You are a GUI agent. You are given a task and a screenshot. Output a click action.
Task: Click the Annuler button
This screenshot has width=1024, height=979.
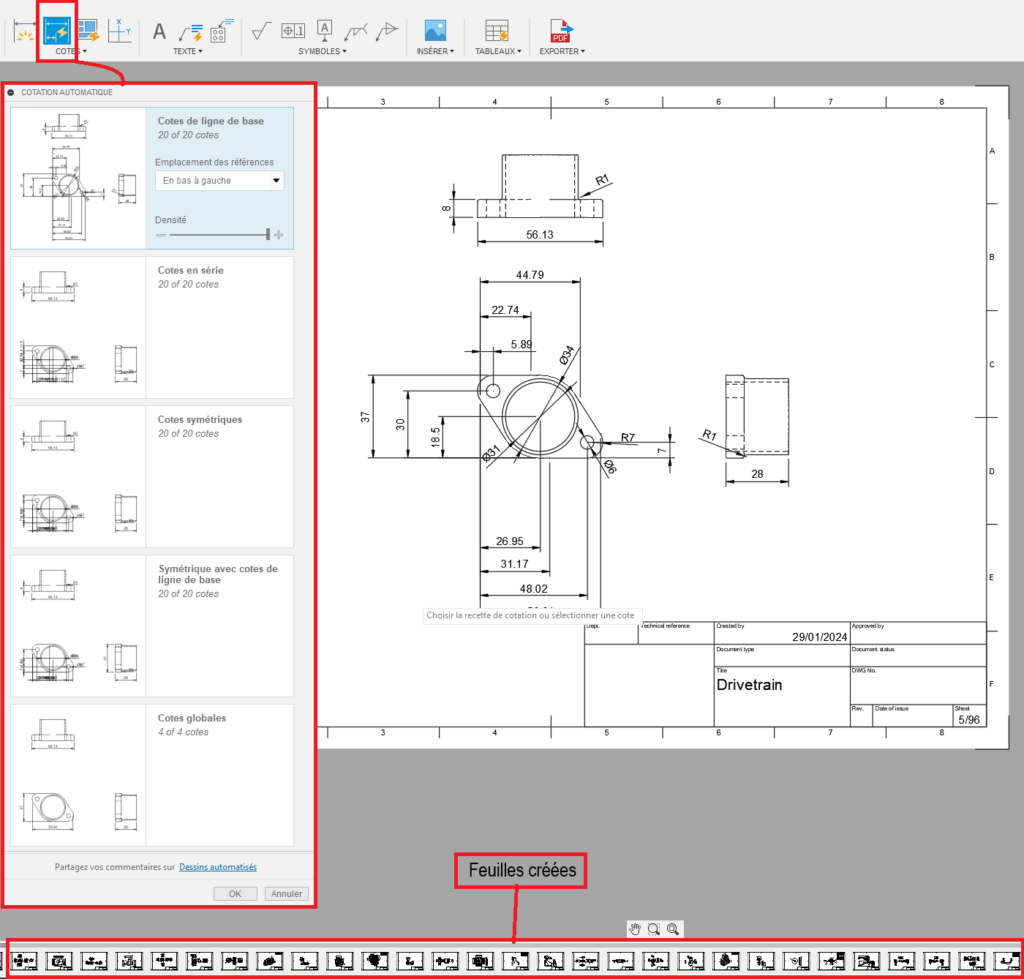(287, 894)
